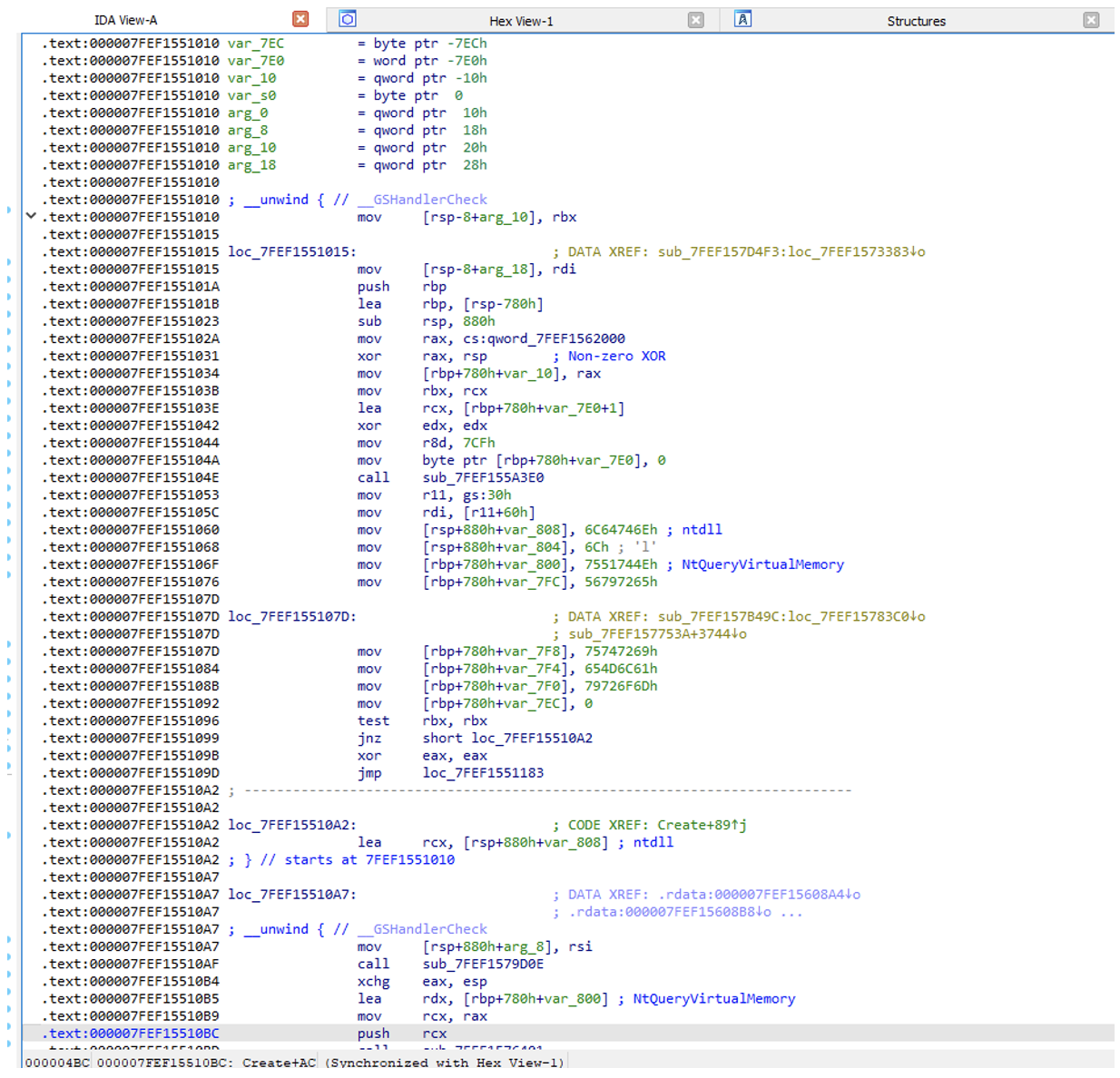Select the 79726F6Dh constant
This screenshot has width=1120, height=1078.
click(x=621, y=686)
